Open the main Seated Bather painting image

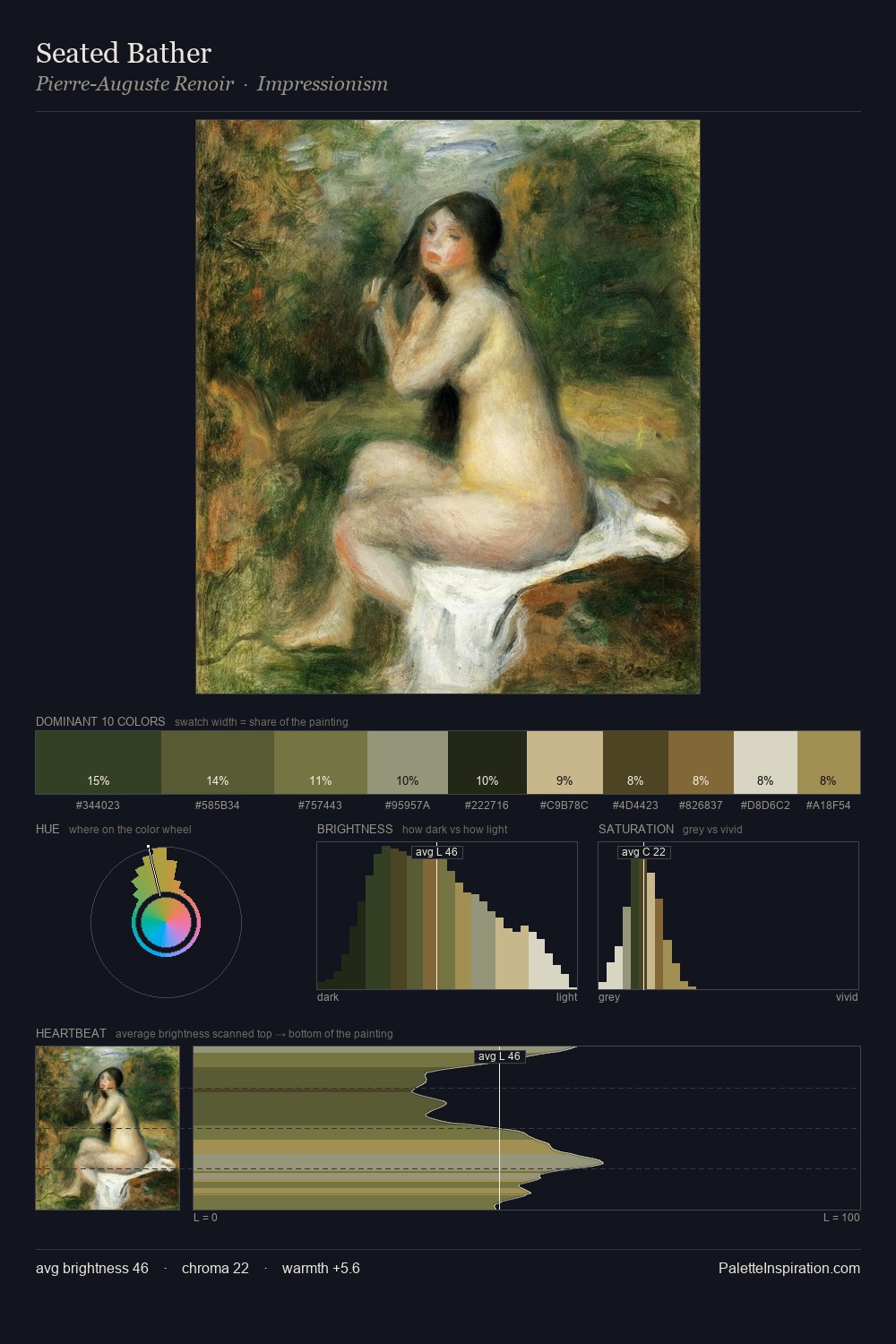coord(448,407)
